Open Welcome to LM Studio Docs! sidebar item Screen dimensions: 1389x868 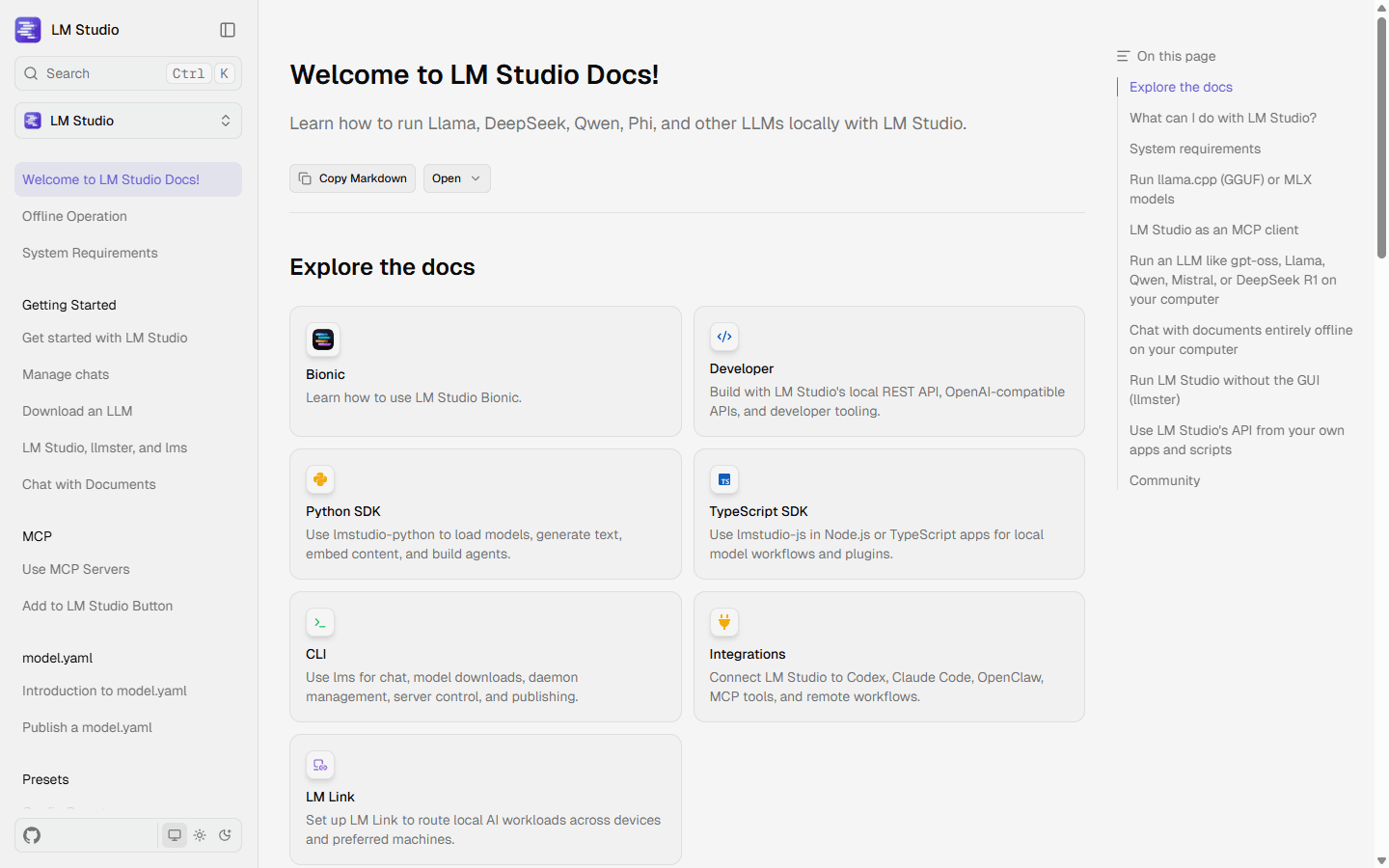(128, 179)
